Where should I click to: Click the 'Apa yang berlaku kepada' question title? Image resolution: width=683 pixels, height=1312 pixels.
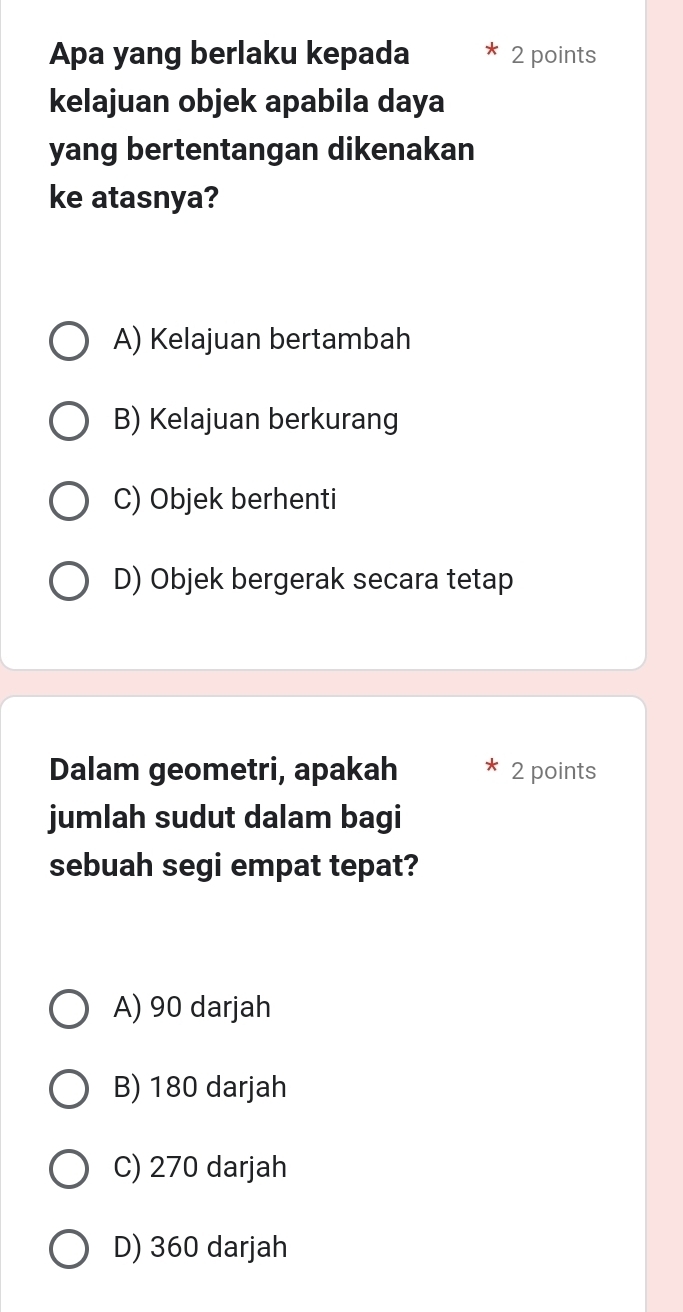tap(229, 54)
